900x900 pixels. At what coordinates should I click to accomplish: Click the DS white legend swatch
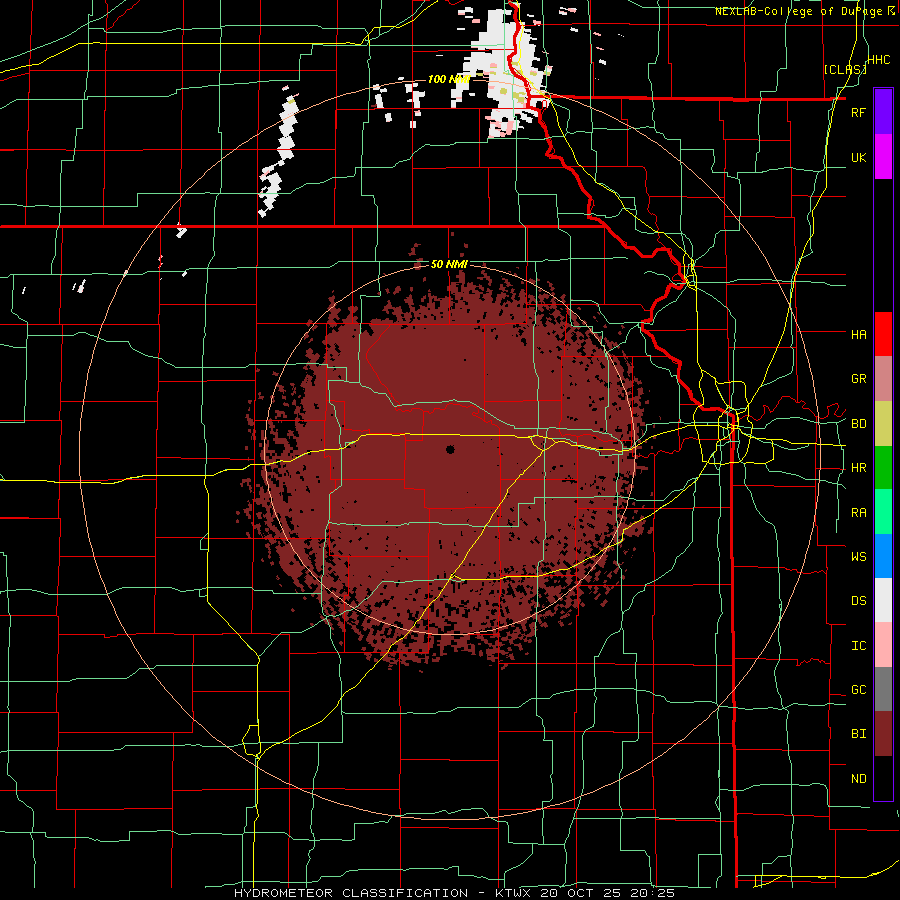883,600
